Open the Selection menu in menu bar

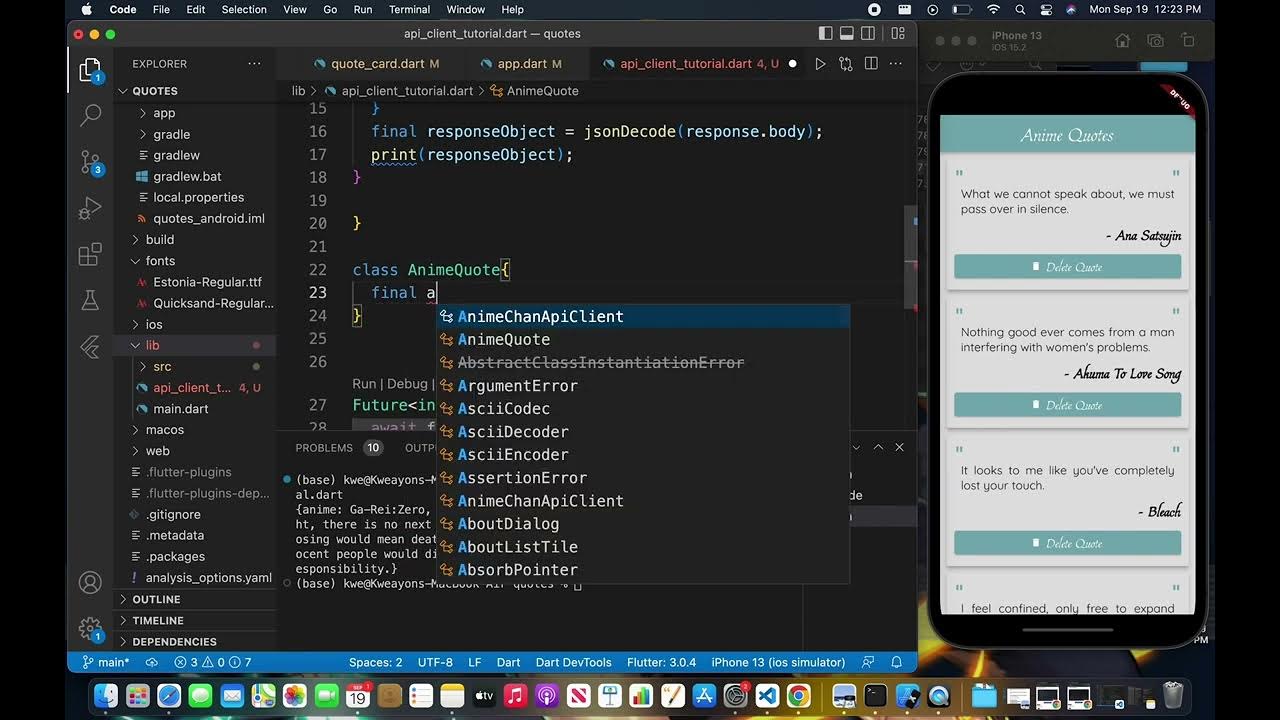[244, 9]
